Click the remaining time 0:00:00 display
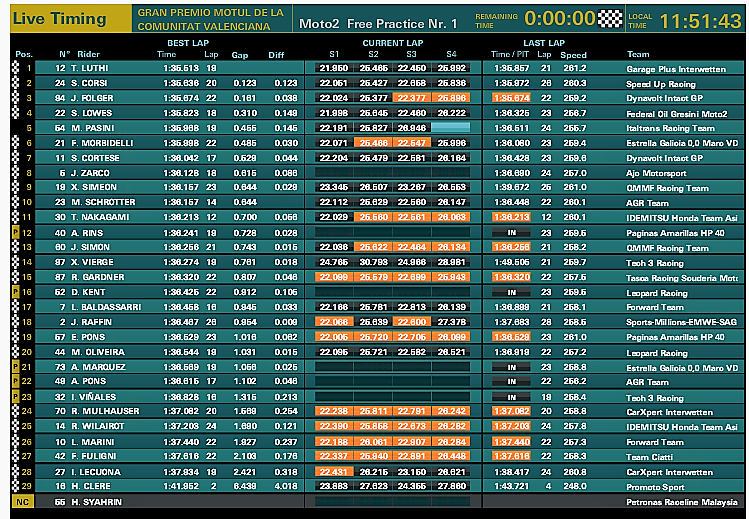749x519 pixels. [559, 19]
